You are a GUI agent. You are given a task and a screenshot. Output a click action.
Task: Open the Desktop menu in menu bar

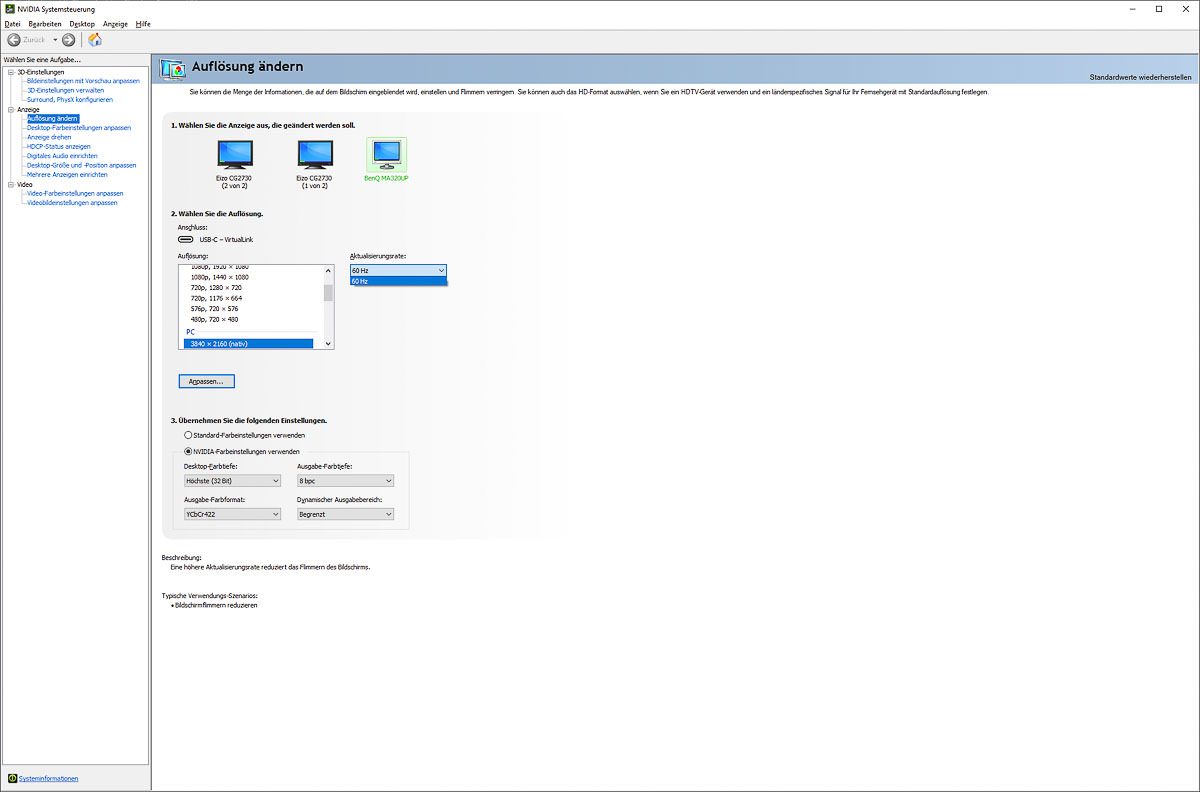point(82,23)
